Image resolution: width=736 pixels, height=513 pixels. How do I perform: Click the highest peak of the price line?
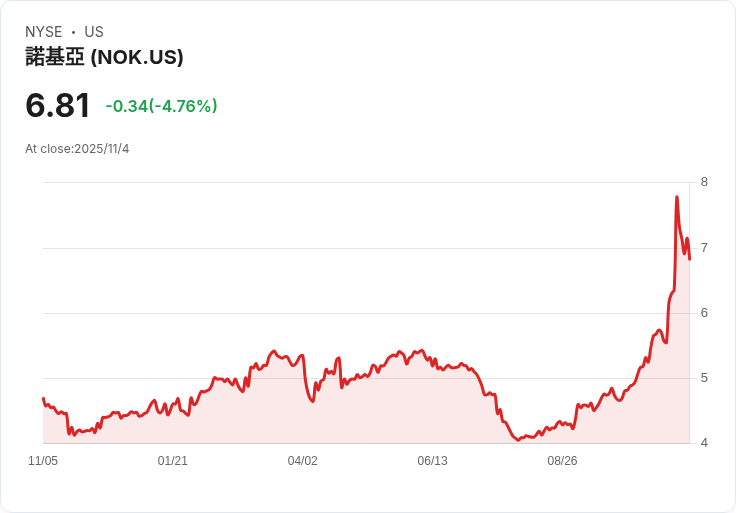(677, 197)
